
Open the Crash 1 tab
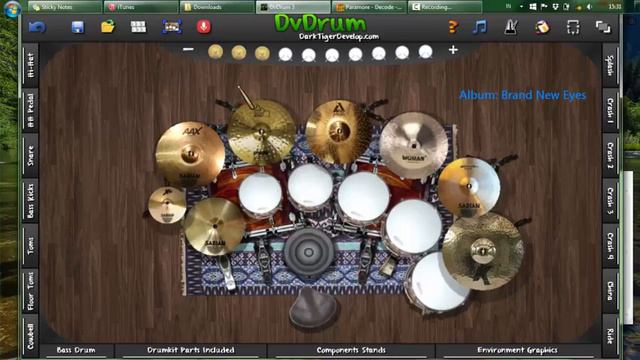(x=611, y=111)
